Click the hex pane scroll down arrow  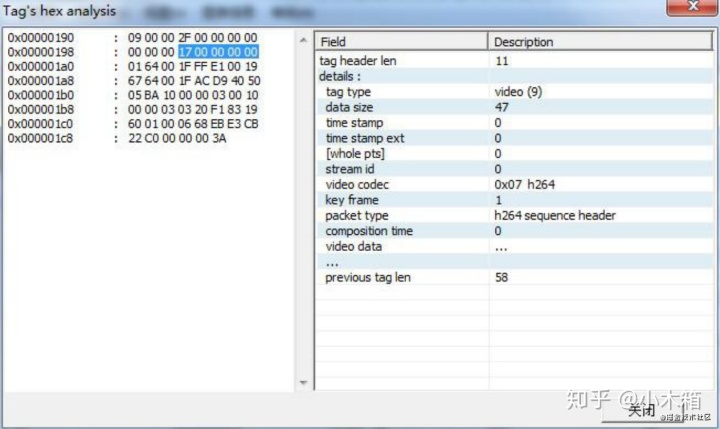303,382
